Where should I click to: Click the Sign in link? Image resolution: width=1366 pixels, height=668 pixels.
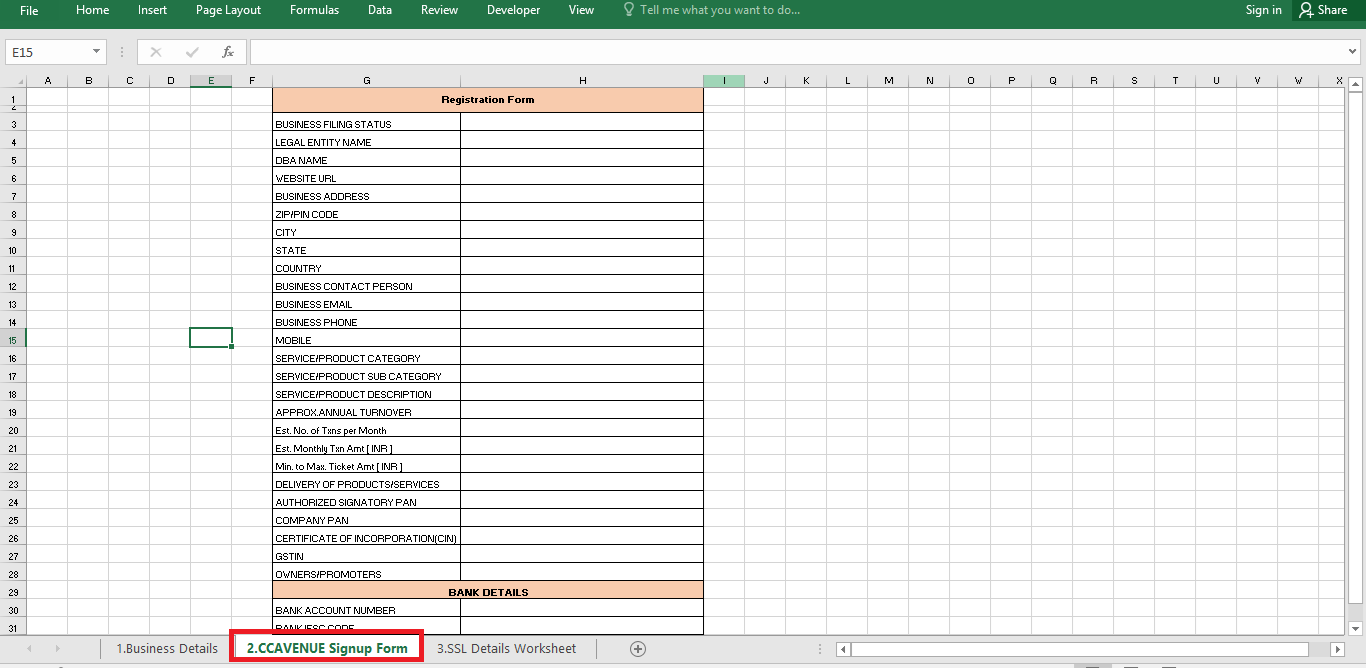[1263, 10]
